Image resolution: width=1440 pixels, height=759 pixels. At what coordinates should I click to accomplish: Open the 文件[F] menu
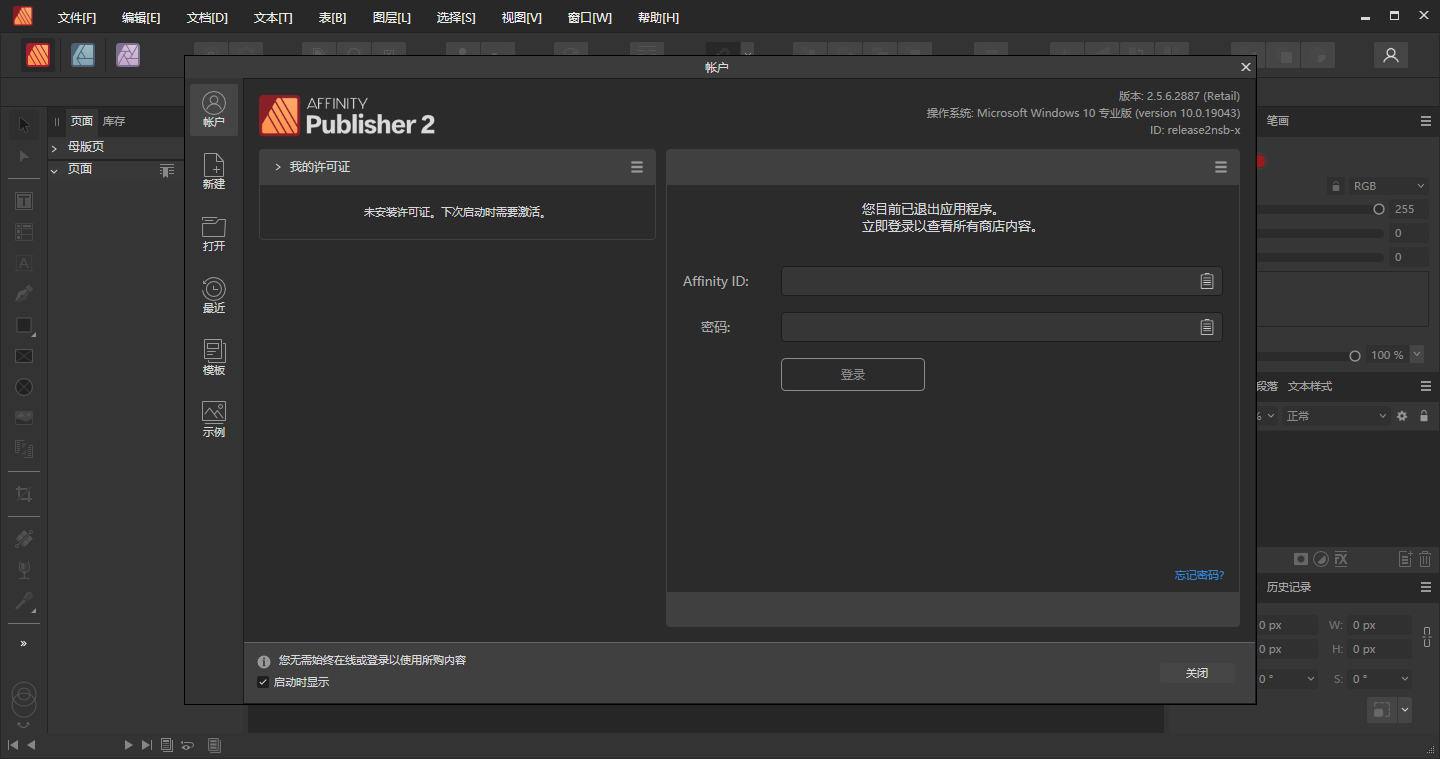click(77, 18)
